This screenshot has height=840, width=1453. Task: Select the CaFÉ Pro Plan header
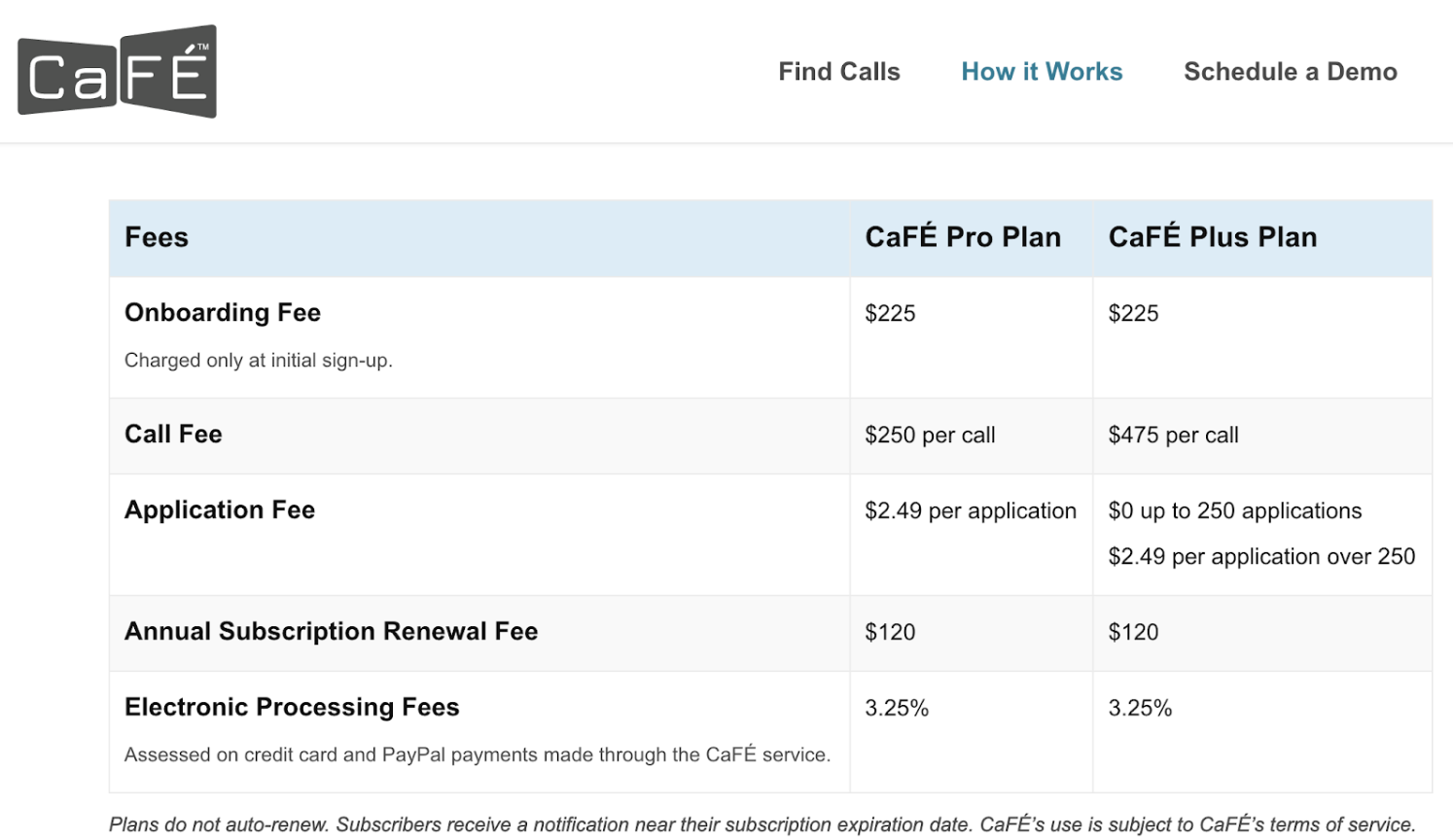[x=962, y=236]
